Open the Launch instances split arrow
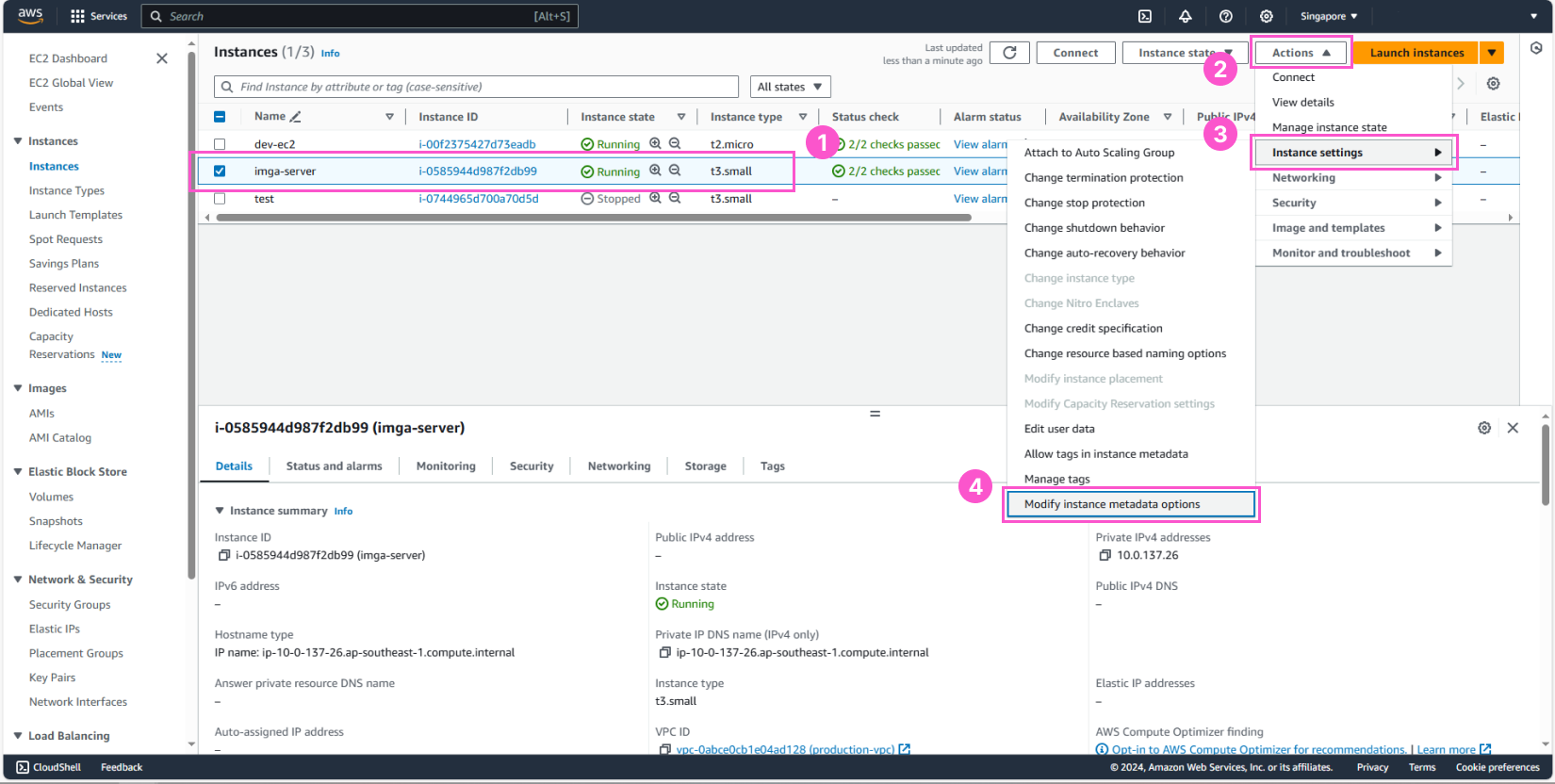This screenshot has width=1555, height=784. [x=1492, y=53]
